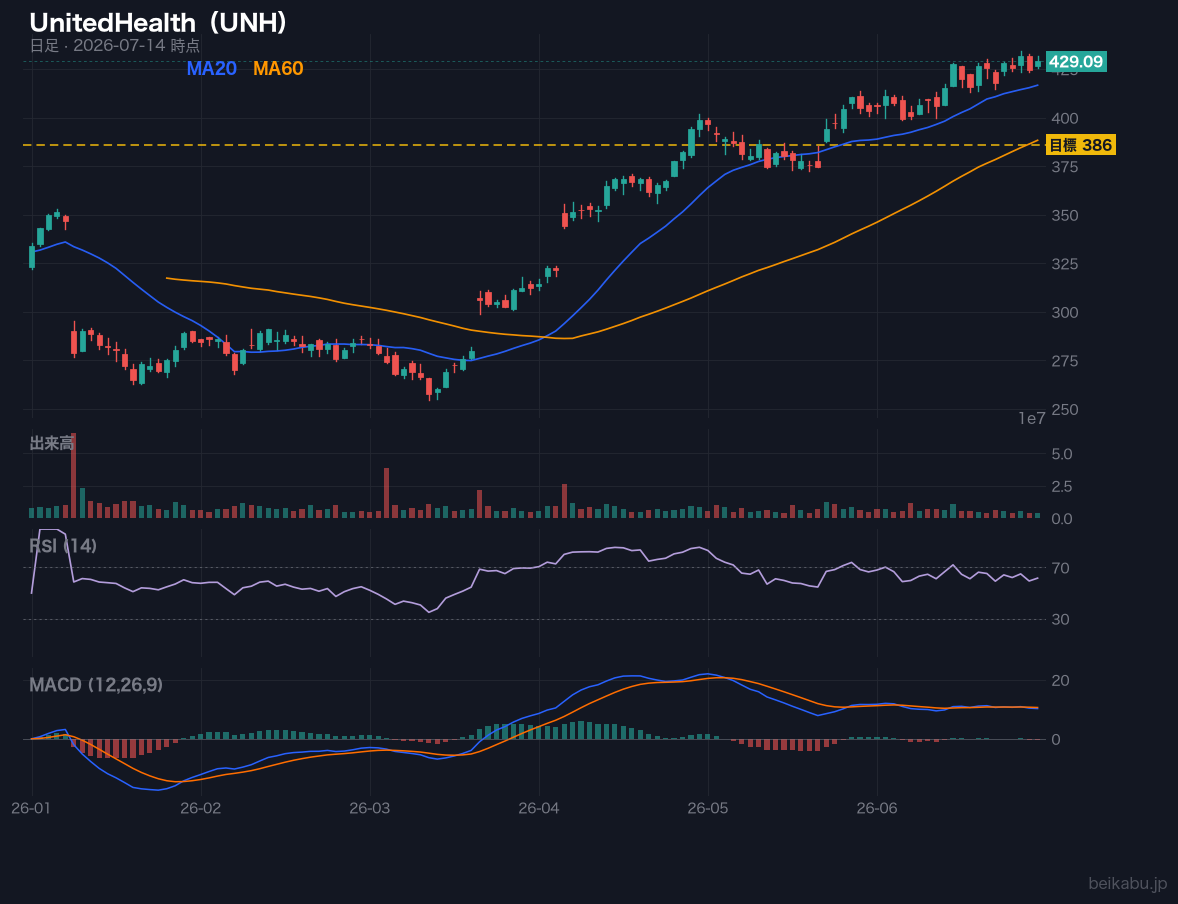This screenshot has width=1178, height=904.
Task: Click the 400 price axis label
Action: (x=1065, y=119)
